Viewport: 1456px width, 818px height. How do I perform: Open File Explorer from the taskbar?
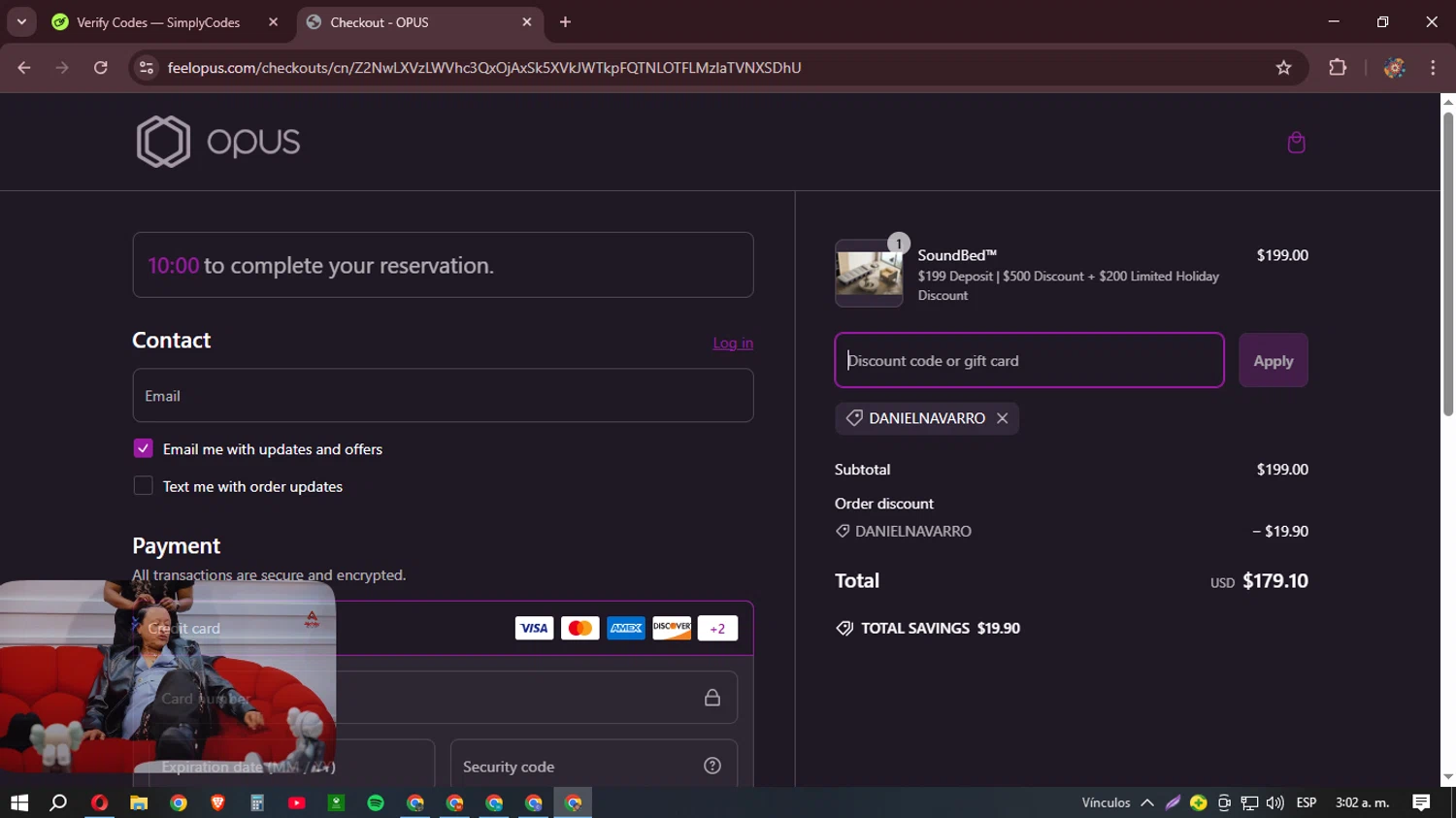click(x=139, y=802)
